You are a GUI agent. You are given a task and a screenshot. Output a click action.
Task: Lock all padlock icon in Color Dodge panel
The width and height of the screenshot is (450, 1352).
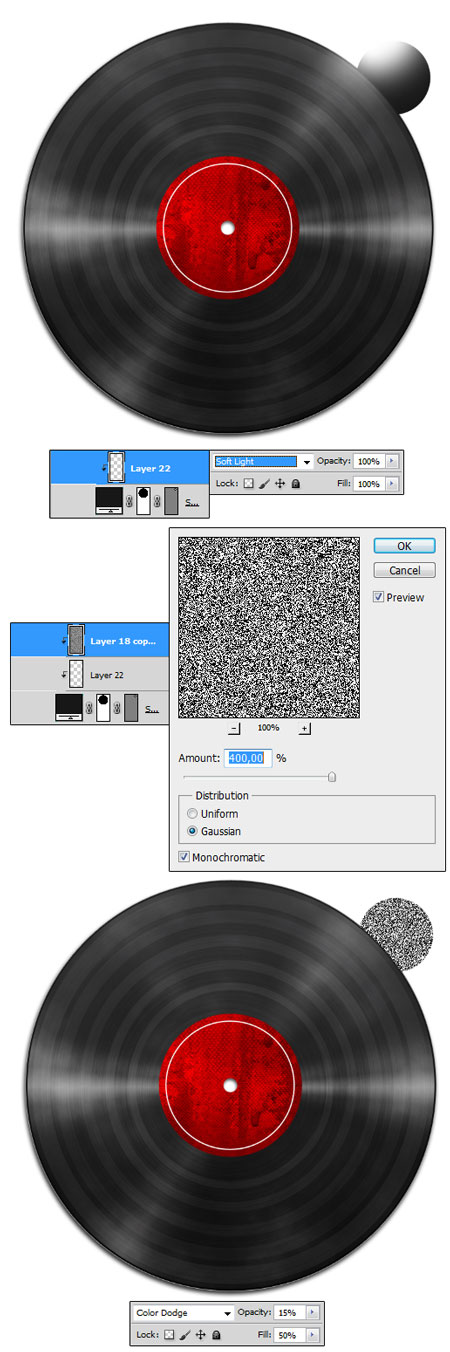point(215,1334)
